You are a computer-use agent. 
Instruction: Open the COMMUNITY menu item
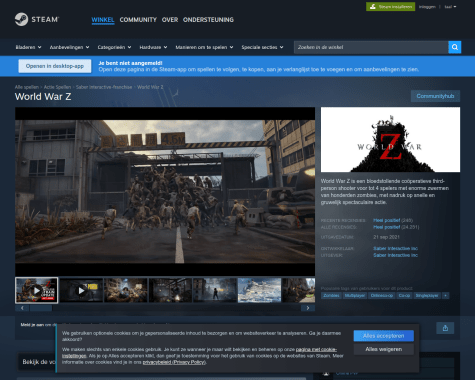(x=138, y=20)
